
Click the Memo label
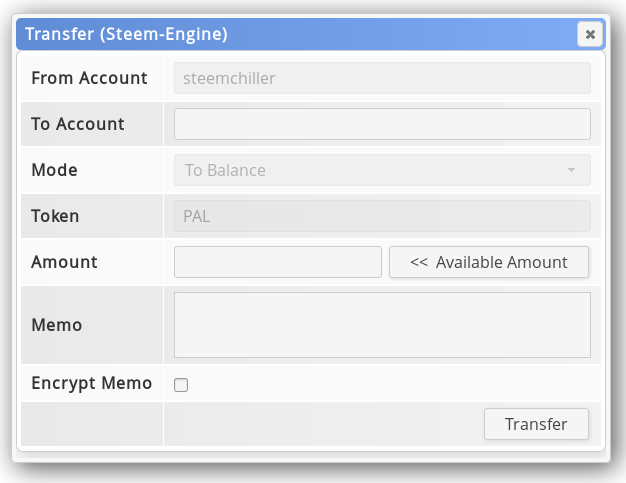(57, 325)
